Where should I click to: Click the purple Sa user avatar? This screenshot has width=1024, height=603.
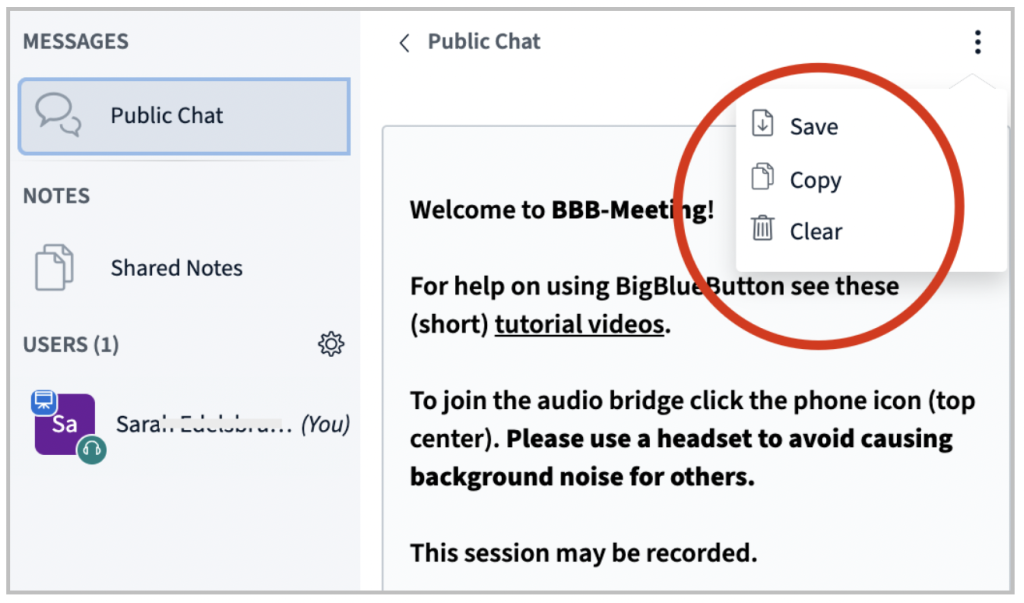coord(65,424)
